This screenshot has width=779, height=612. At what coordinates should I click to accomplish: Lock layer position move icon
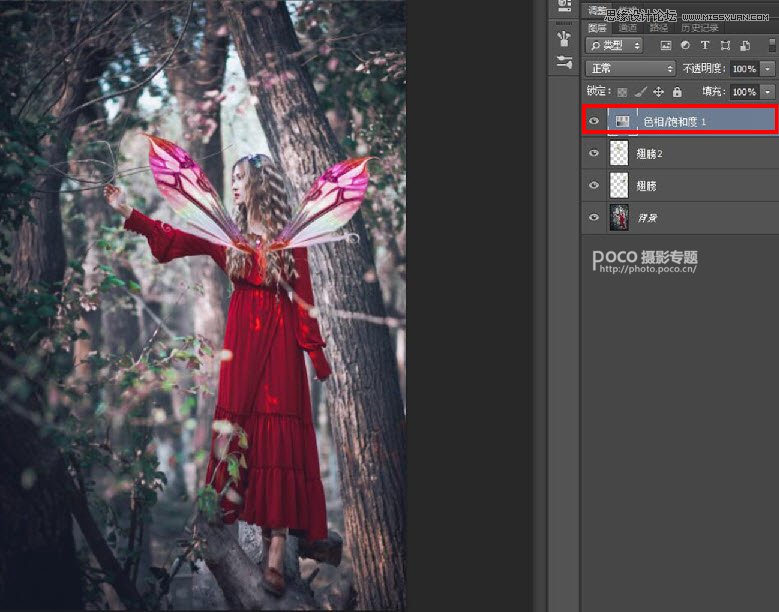pos(658,92)
